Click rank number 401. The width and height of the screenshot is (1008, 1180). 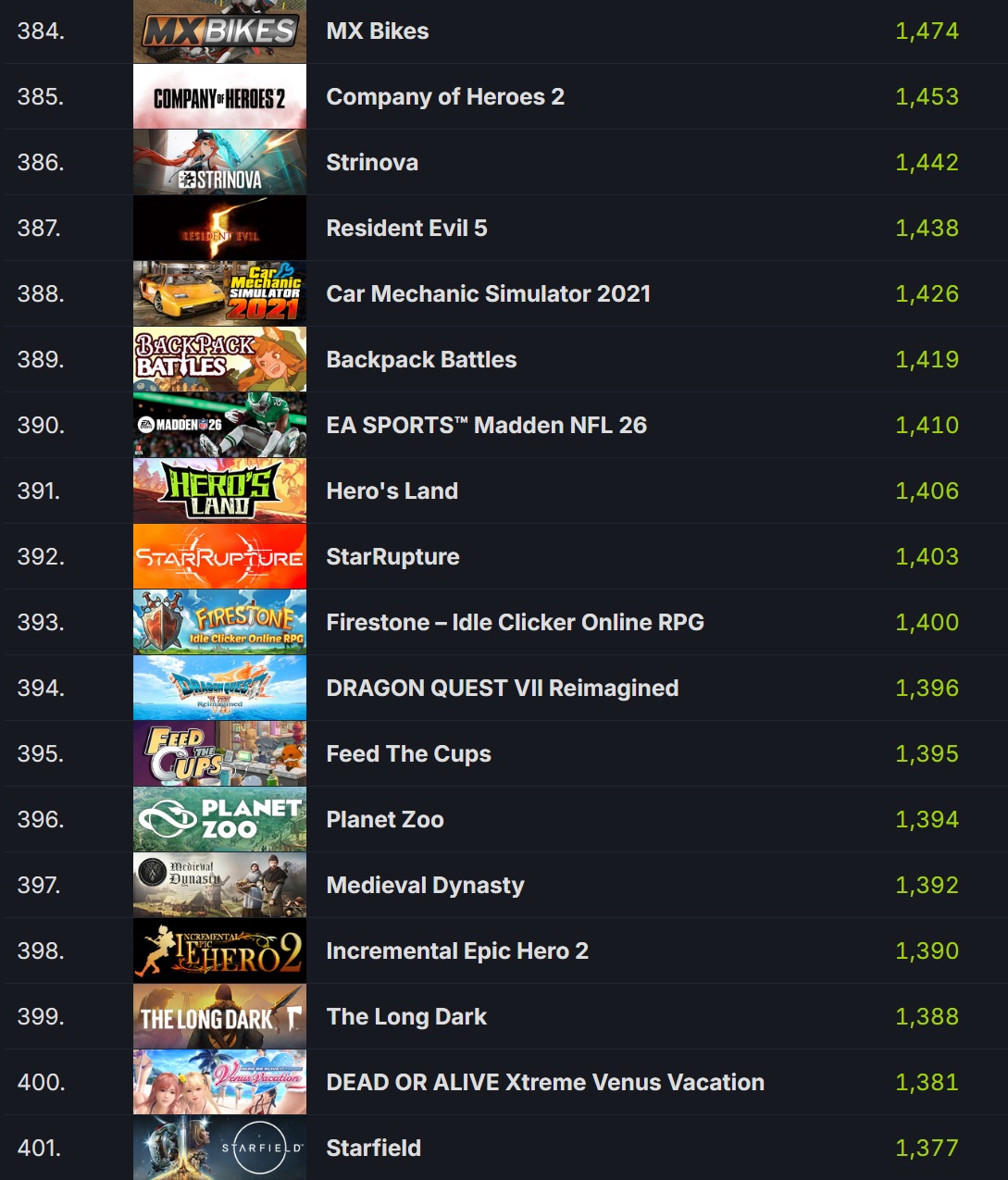pos(39,1149)
